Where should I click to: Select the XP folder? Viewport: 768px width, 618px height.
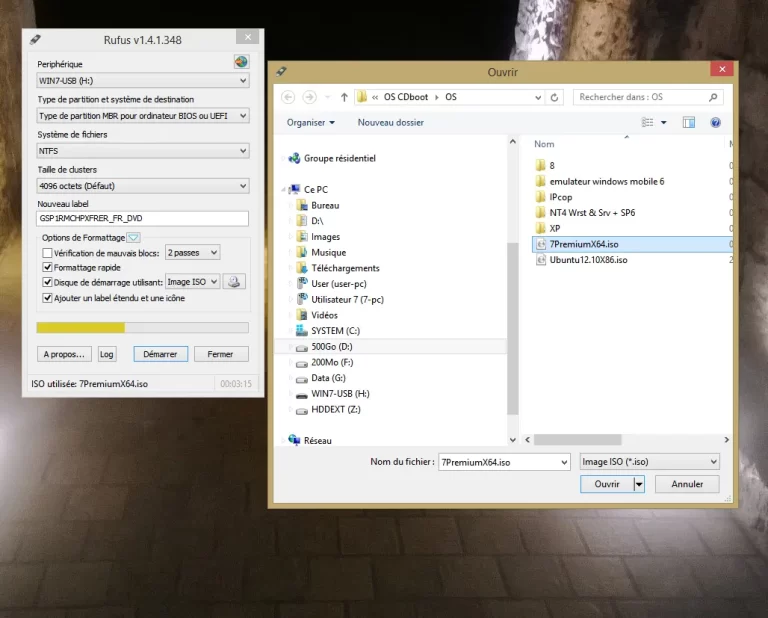pos(555,228)
